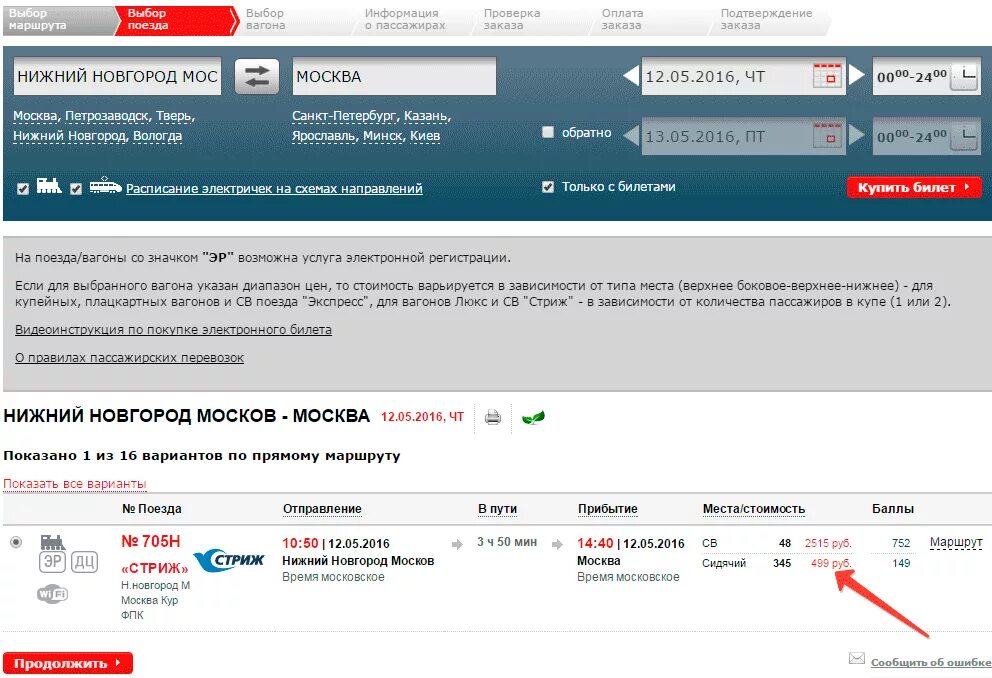992x678 pixels.
Task: Choose Тверь quick departure suggestion
Action: pos(173,116)
